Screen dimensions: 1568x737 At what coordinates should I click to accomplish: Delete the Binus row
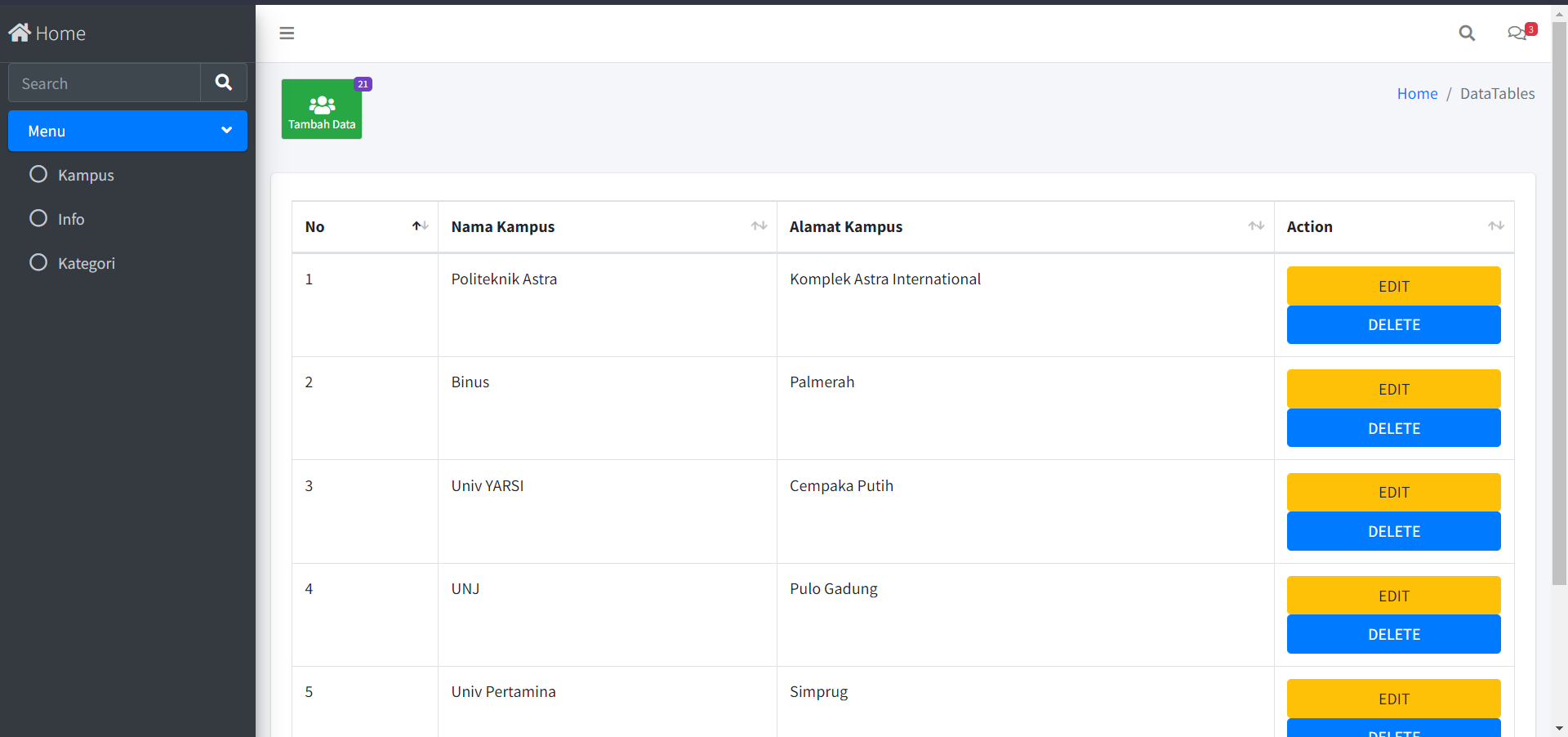(x=1393, y=428)
